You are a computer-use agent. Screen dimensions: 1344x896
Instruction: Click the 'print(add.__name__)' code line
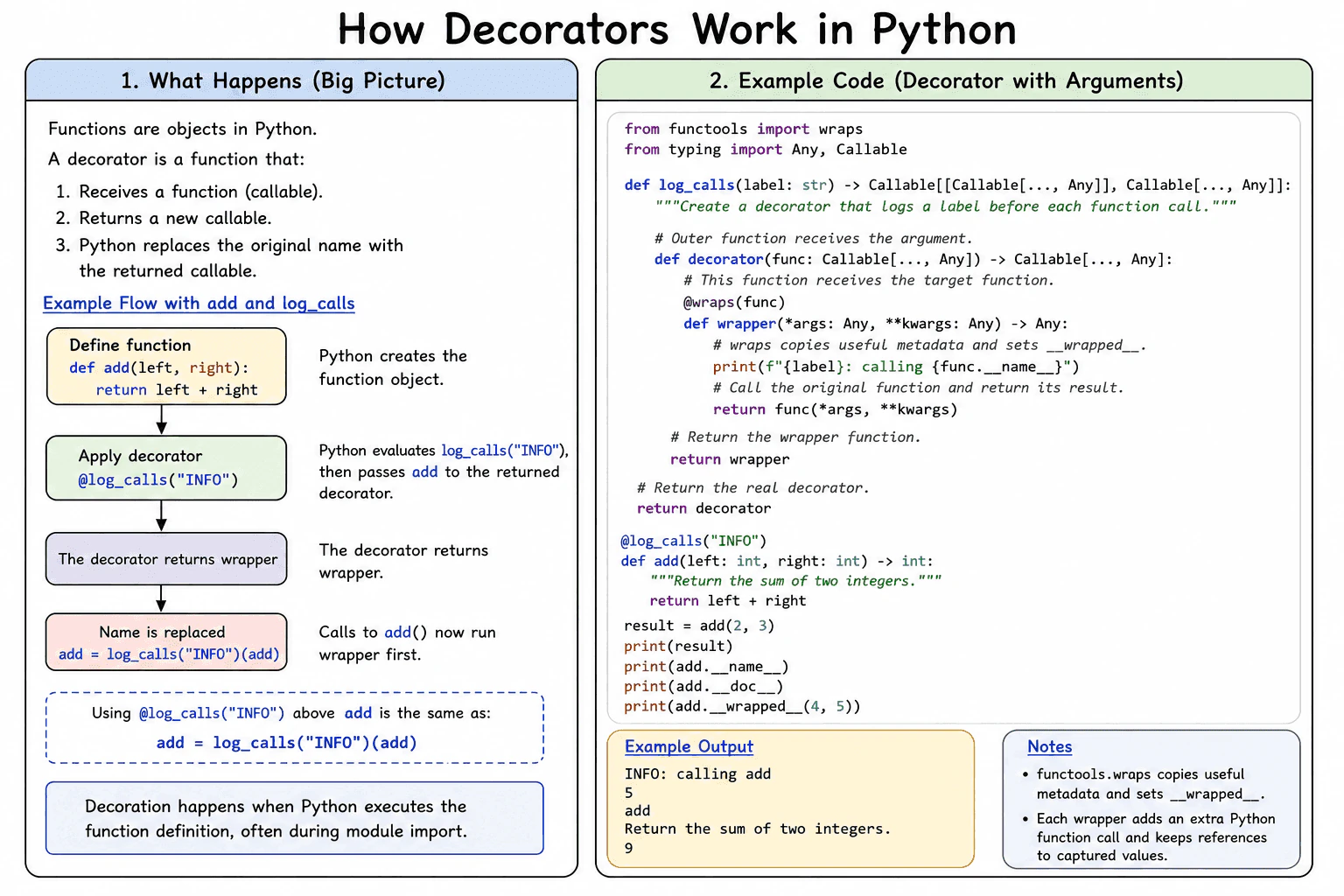706,667
